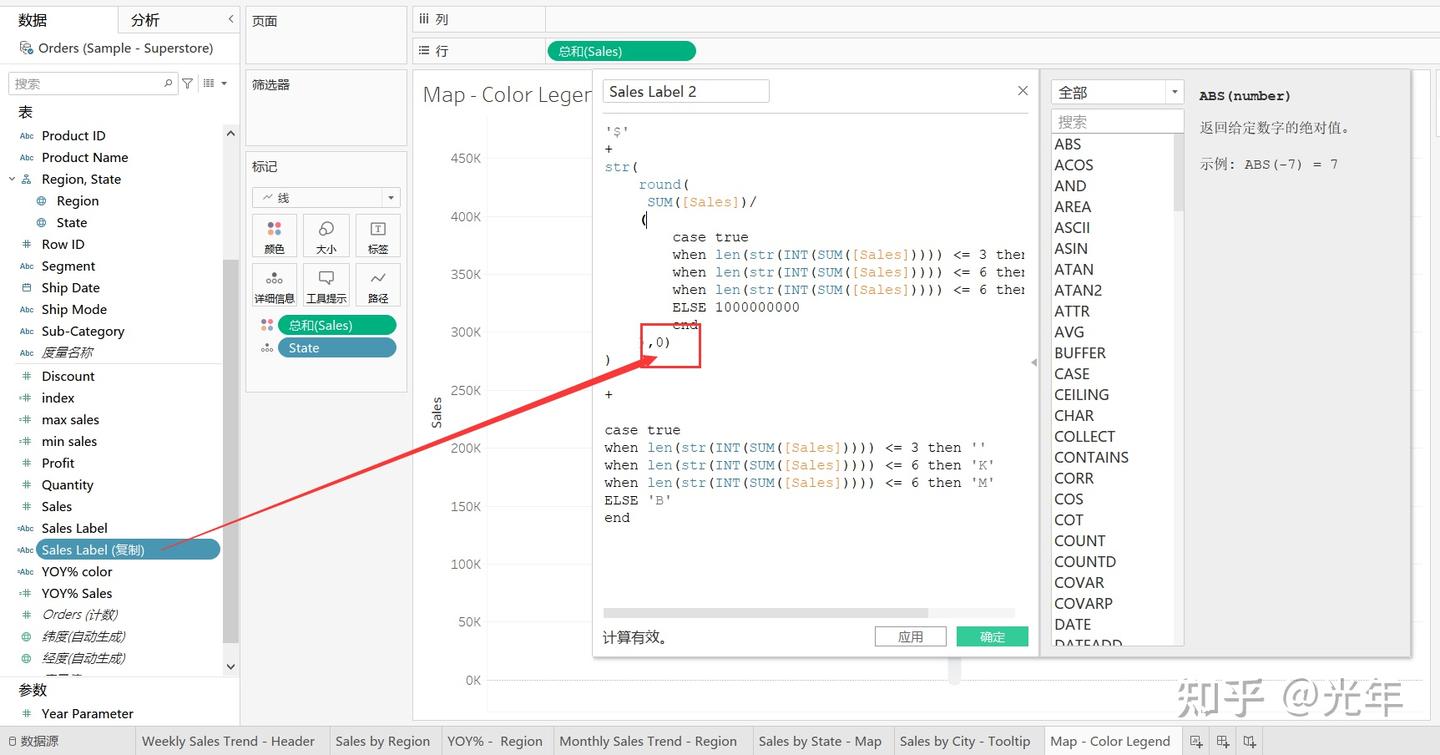Click the globe icon next to Region
Screen dimensions: 1440x755
pyautogui.click(x=41, y=201)
